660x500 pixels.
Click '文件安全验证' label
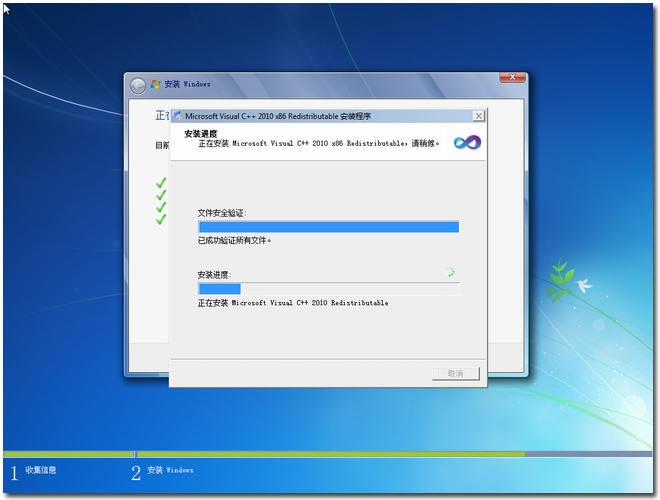tap(222, 213)
